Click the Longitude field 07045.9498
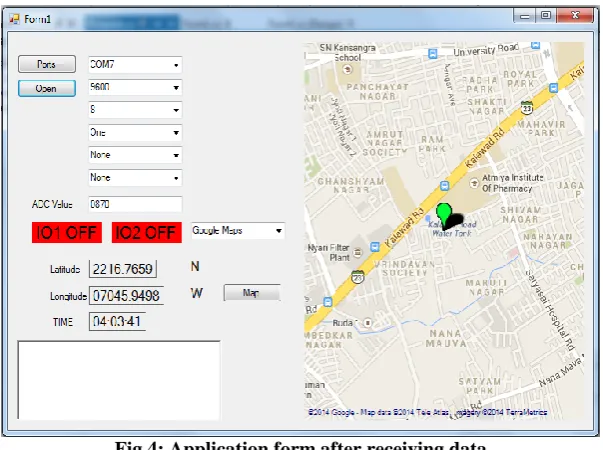 127,295
